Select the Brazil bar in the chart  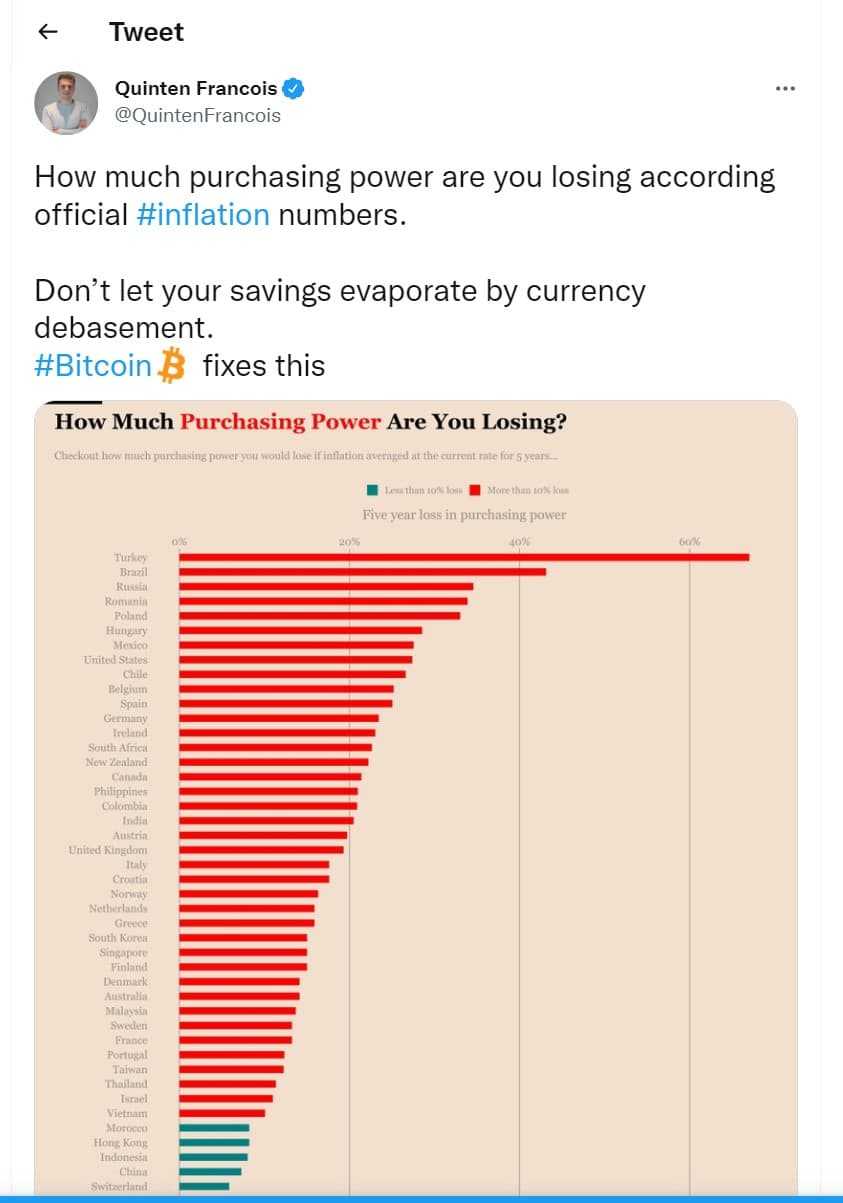362,572
